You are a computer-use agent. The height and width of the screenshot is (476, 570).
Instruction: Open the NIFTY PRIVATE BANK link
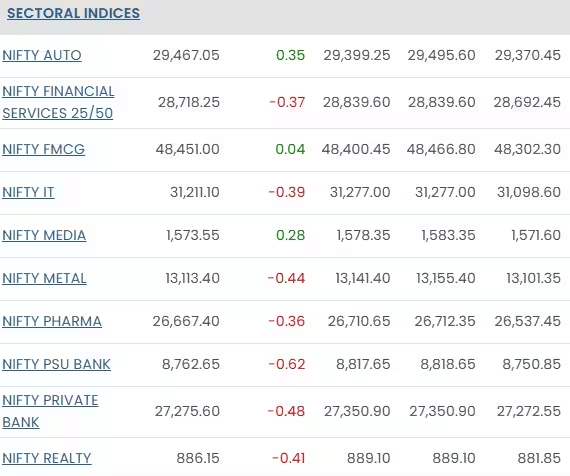coord(50,411)
